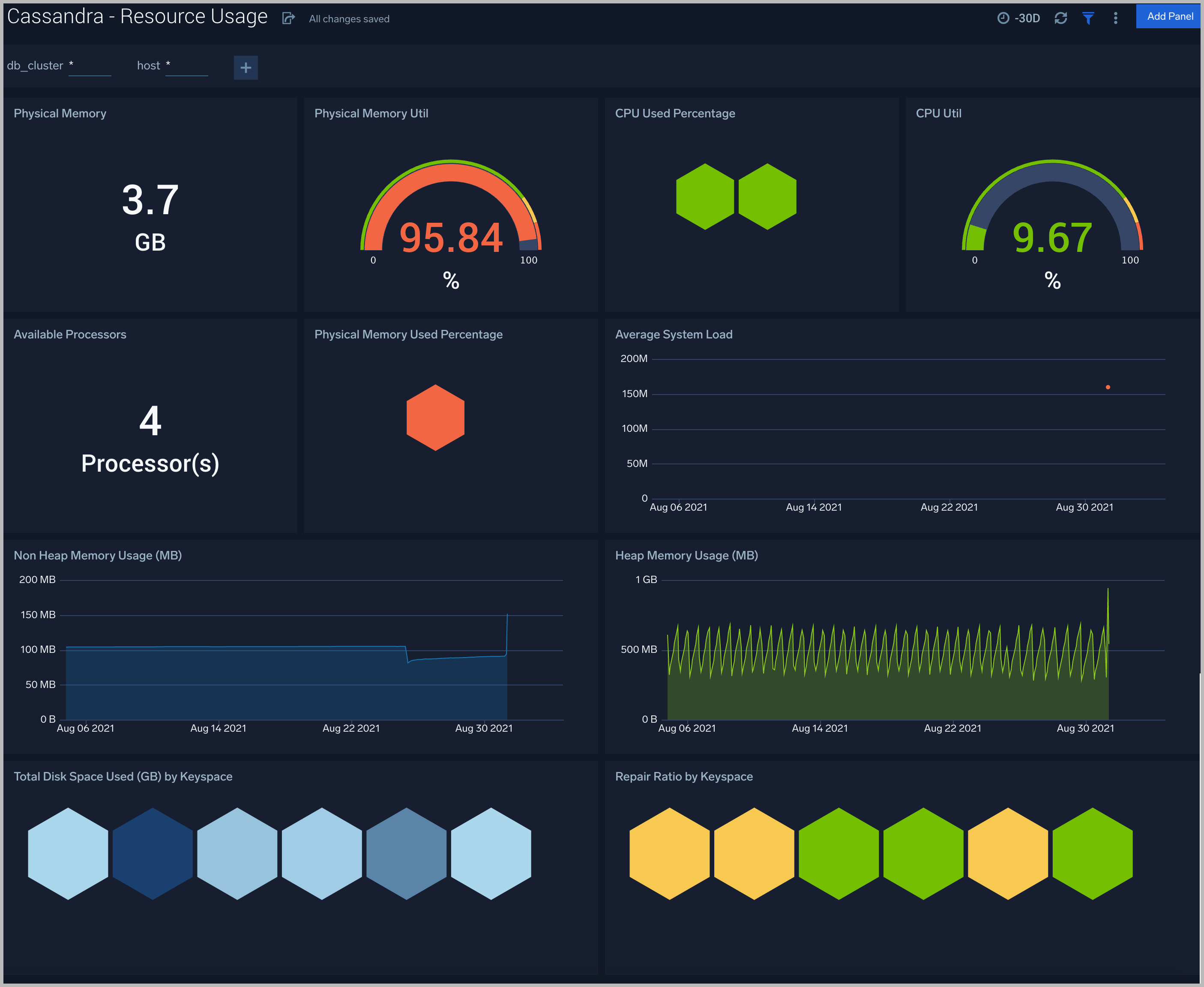Open the dashboard filter options

(x=1088, y=18)
